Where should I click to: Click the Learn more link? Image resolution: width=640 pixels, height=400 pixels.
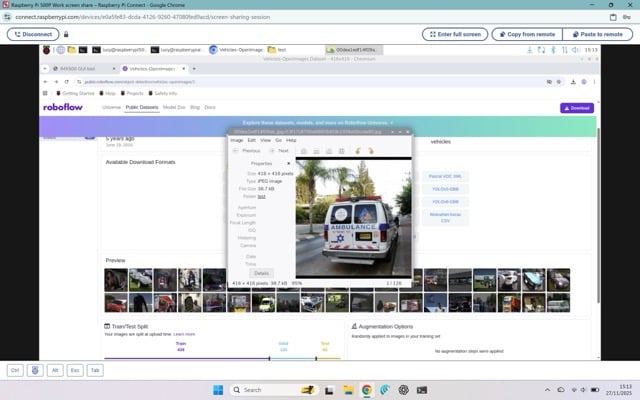184,334
